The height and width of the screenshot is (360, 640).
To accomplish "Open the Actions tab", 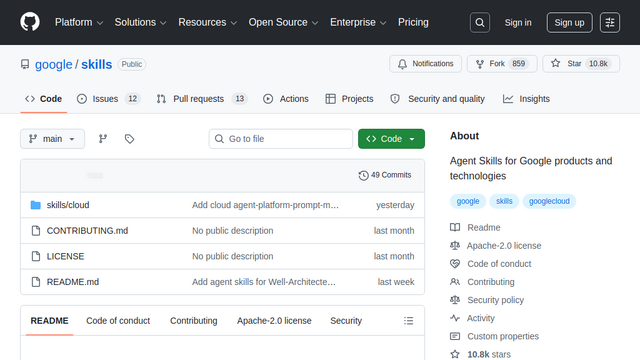I will [x=286, y=99].
